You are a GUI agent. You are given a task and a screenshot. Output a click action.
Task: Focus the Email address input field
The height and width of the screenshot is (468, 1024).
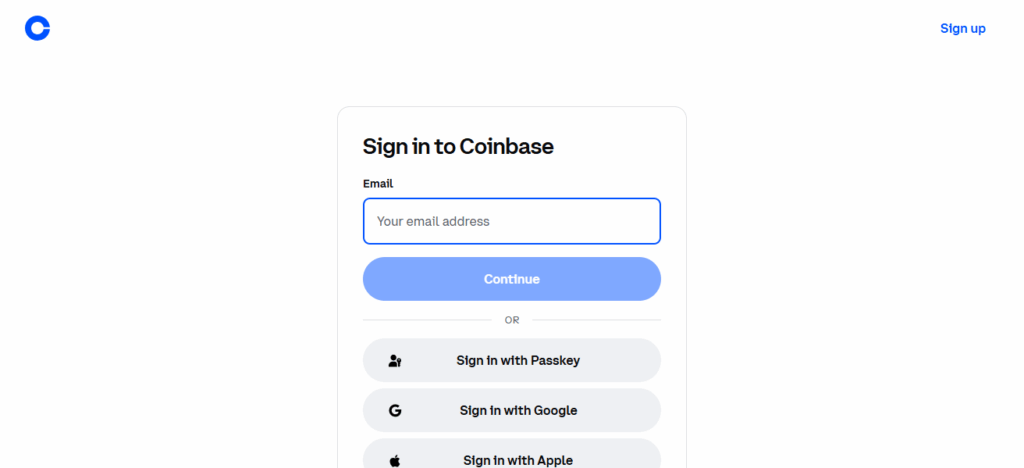(x=511, y=221)
